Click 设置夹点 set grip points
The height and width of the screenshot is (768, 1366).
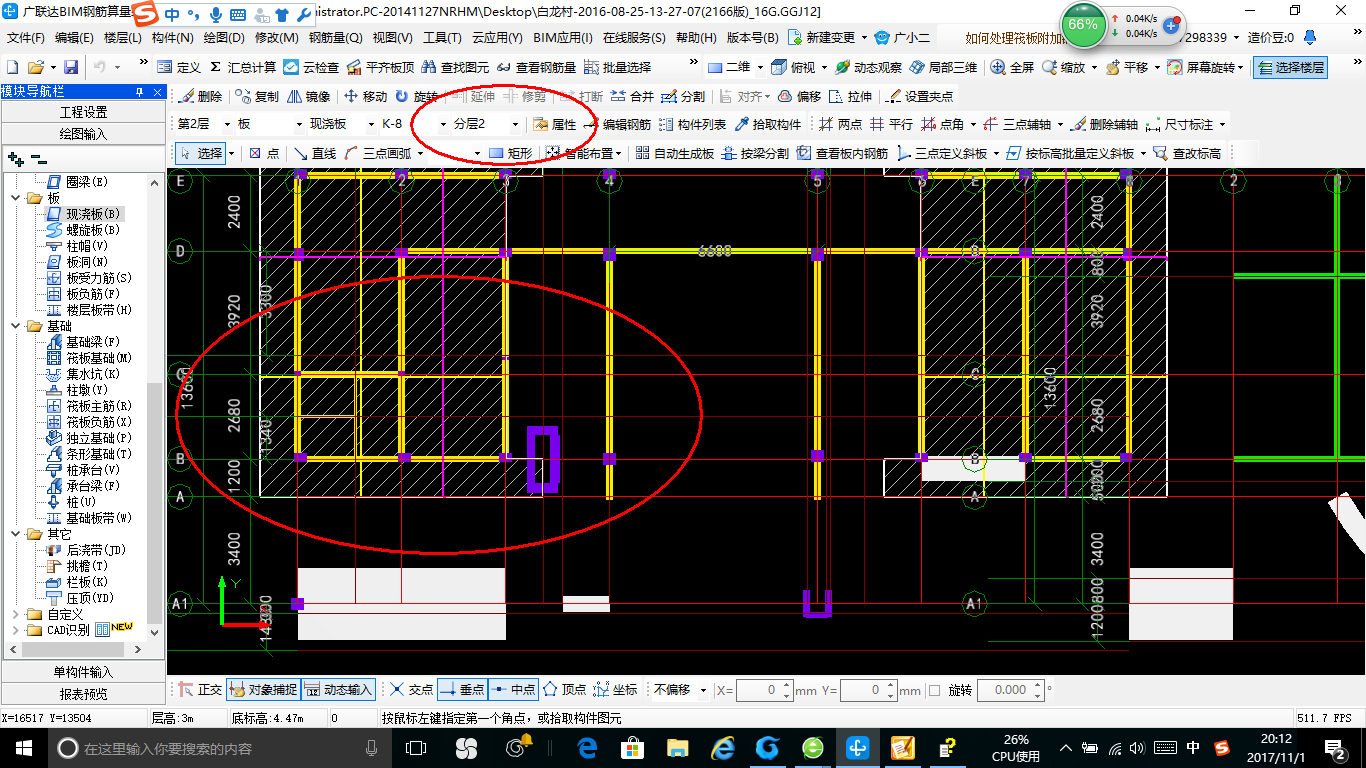tap(920, 97)
